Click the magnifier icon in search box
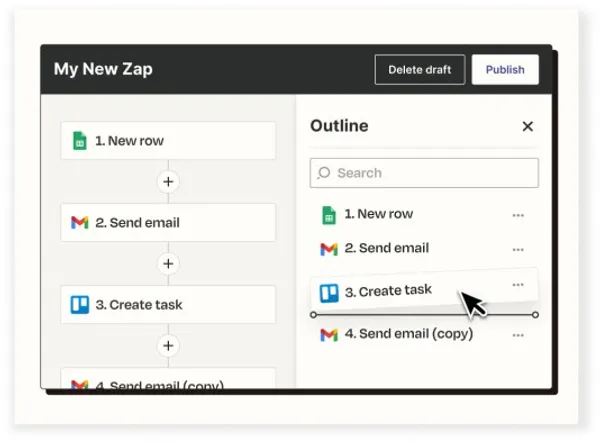This screenshot has height=442, width=600. (x=324, y=173)
